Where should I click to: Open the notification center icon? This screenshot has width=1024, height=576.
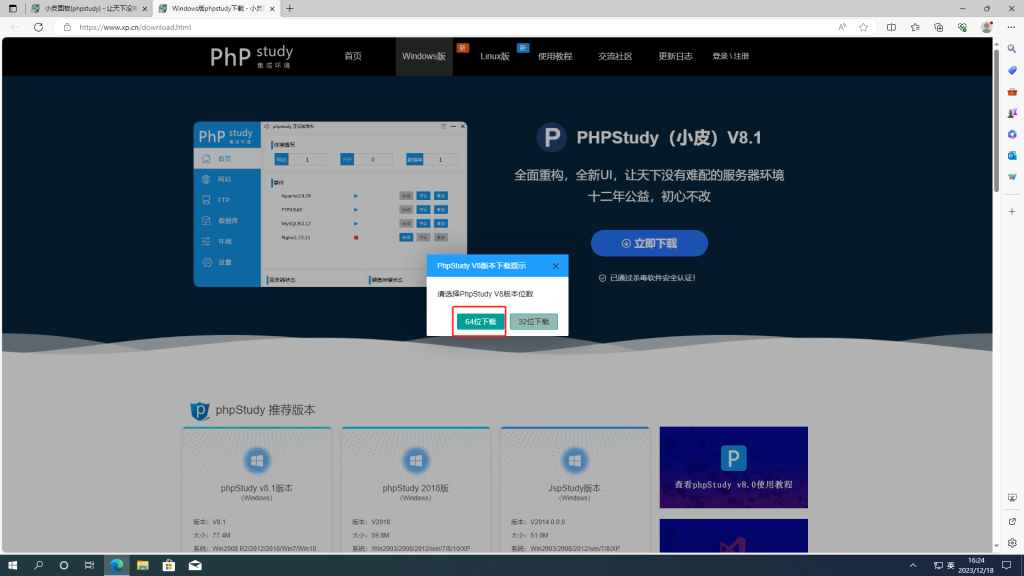(1006, 566)
